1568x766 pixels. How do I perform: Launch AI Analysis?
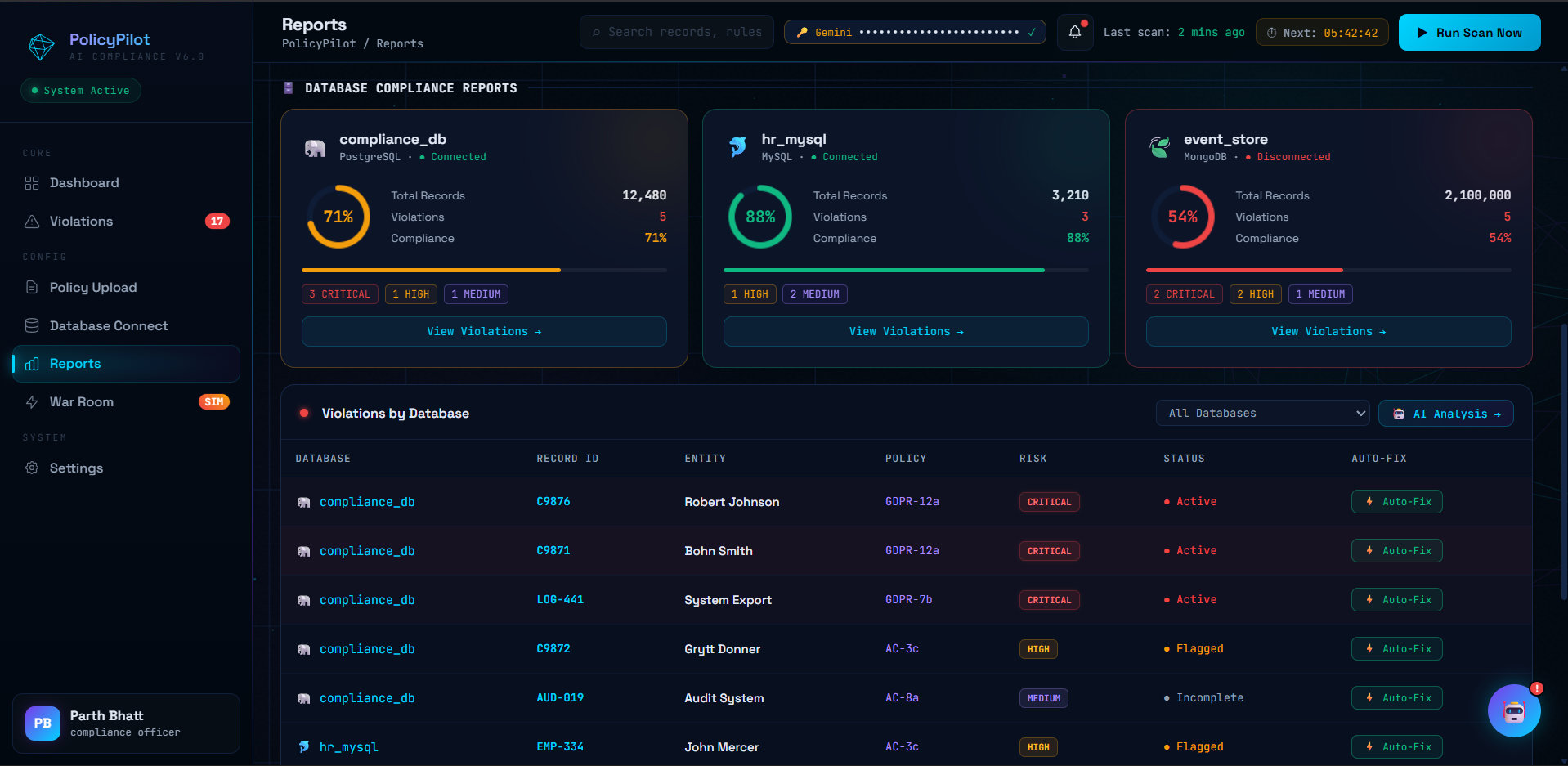pos(1446,414)
